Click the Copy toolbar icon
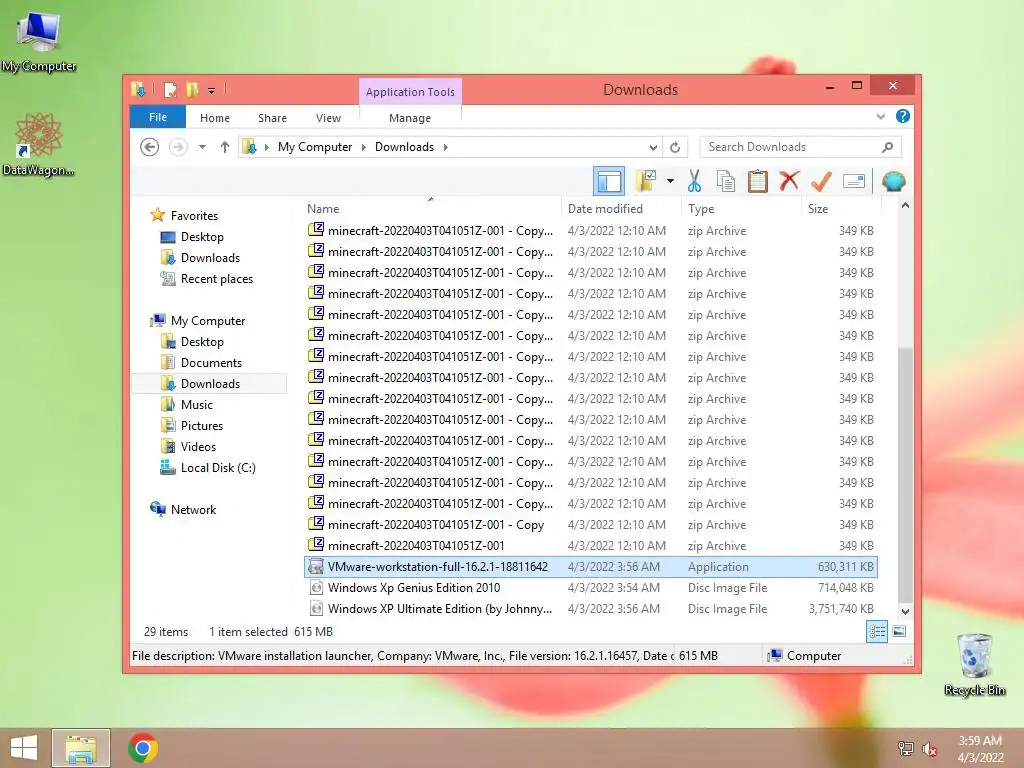This screenshot has height=768, width=1024. click(x=726, y=181)
